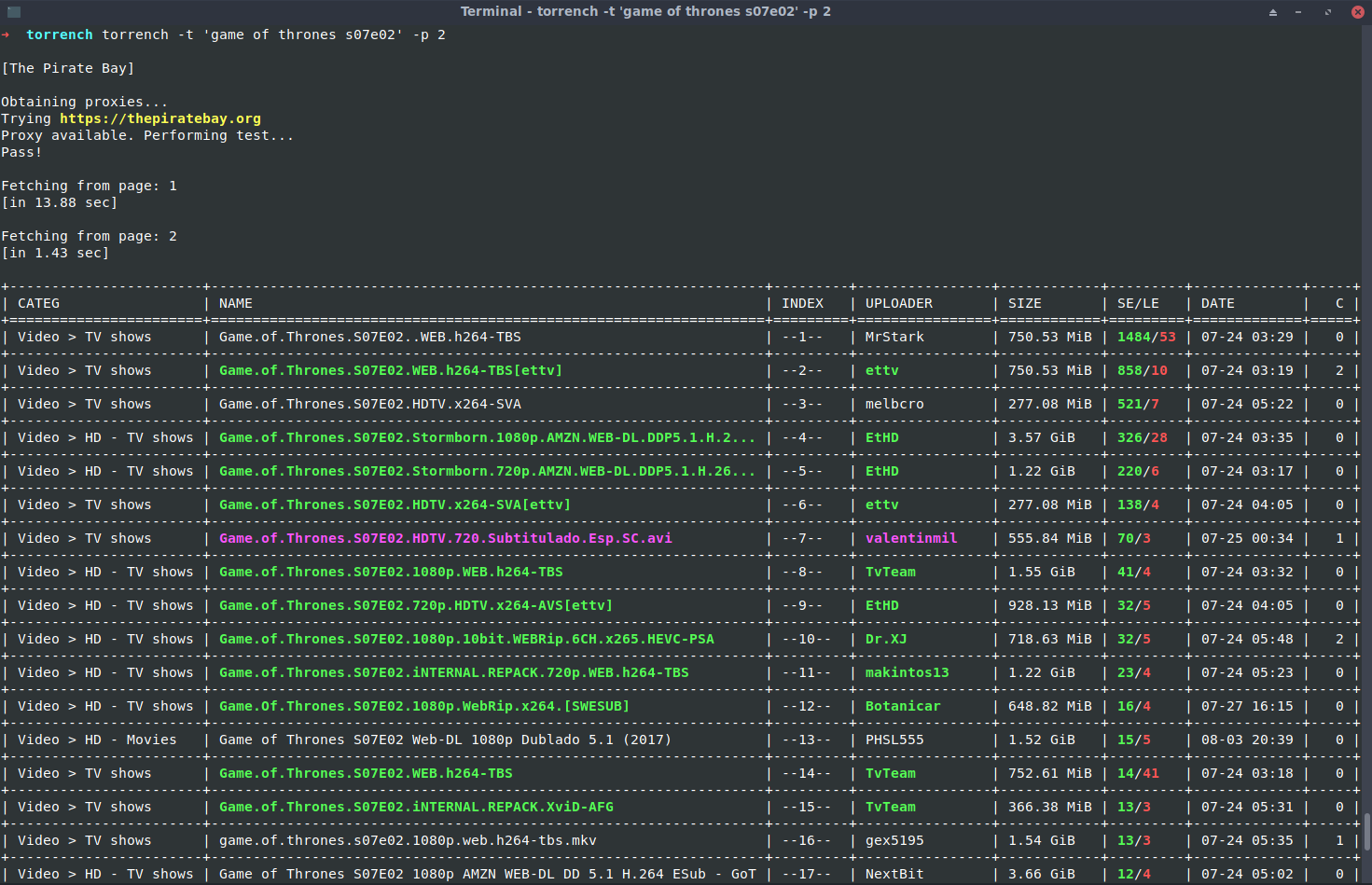
Task: Click the keep-above arrow icon in the title bar
Action: 1273,12
